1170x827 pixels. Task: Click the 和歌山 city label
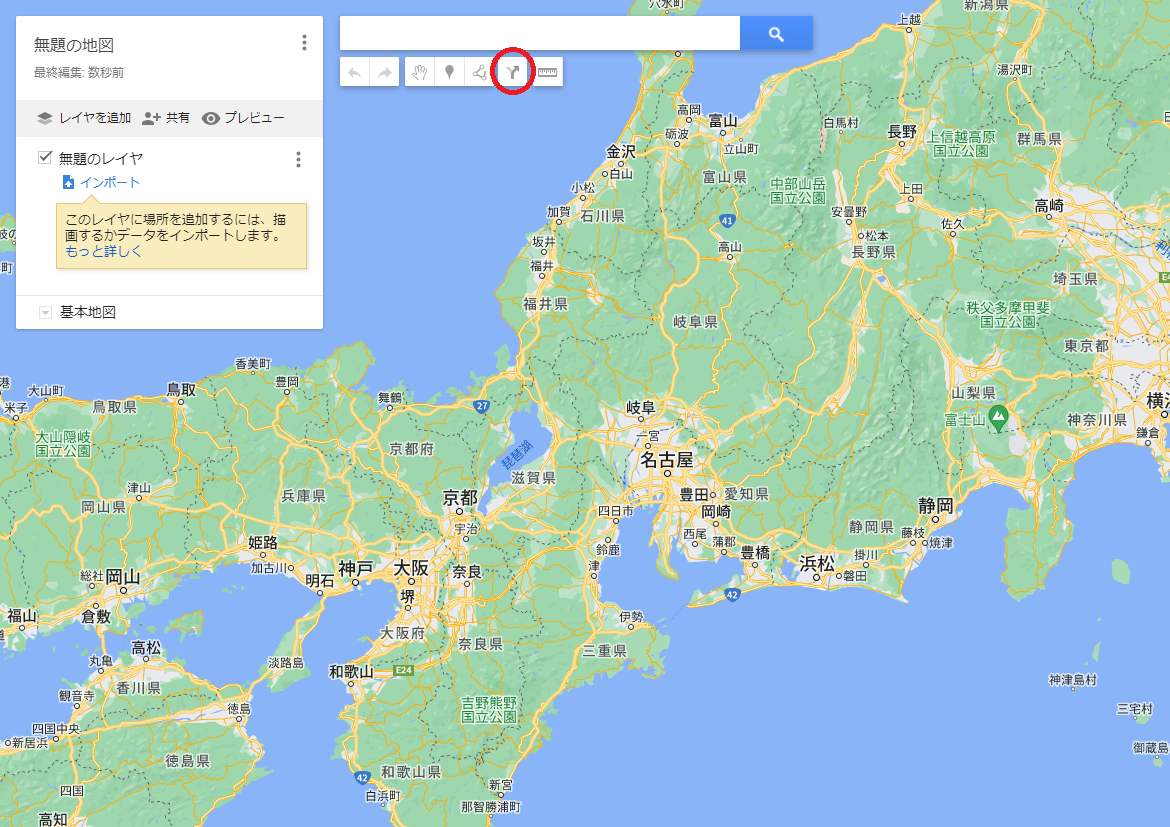(351, 672)
